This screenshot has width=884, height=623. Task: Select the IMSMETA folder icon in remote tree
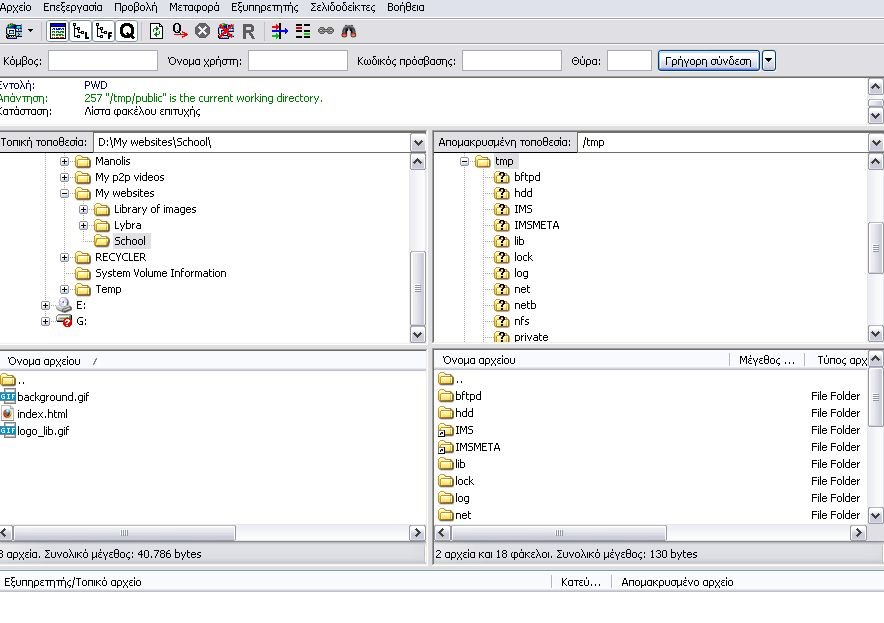[x=502, y=226]
